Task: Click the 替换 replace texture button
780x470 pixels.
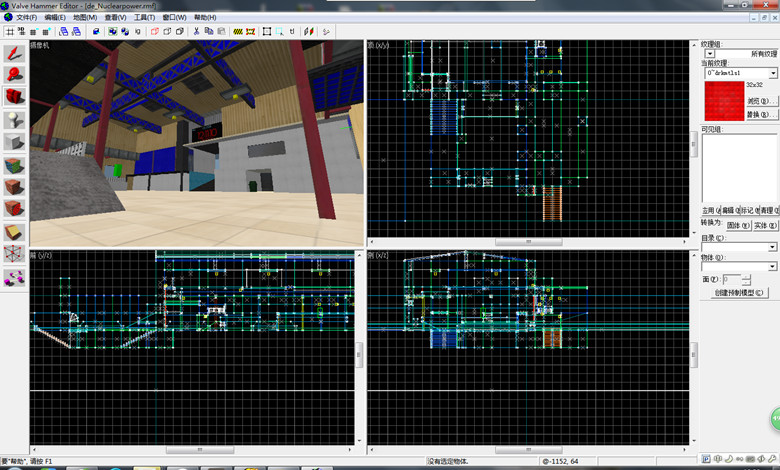Action: [x=762, y=114]
